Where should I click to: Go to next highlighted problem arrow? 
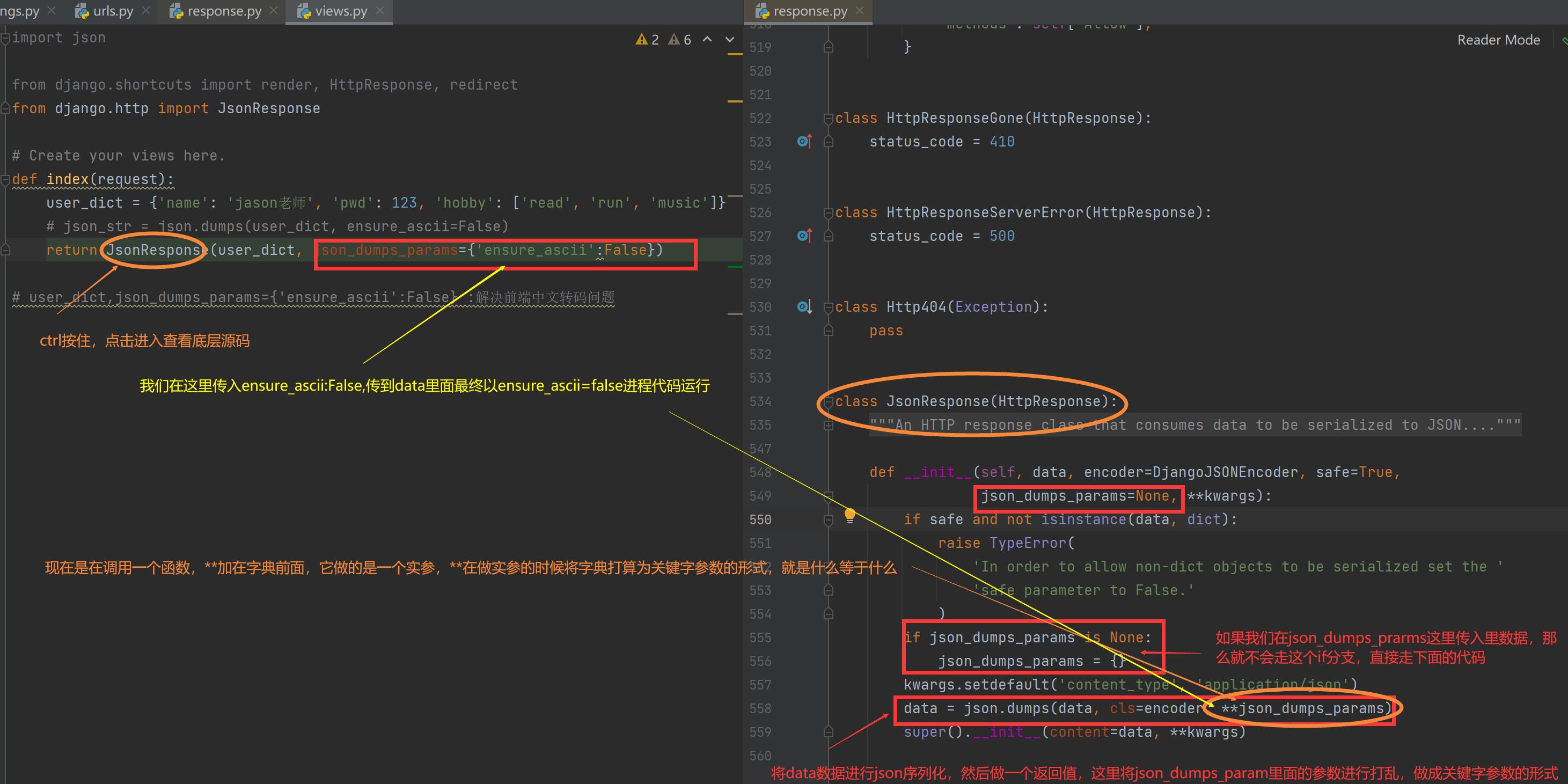(730, 39)
